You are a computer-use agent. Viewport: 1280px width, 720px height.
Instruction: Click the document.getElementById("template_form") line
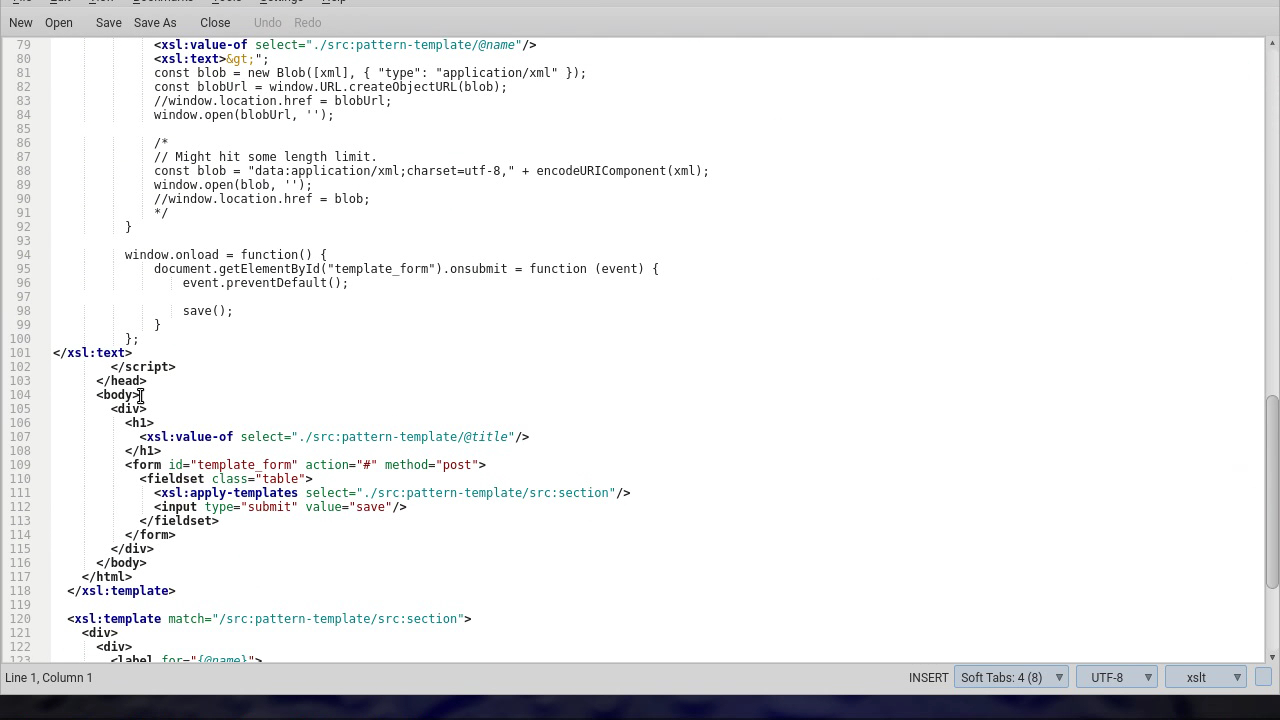coord(406,269)
